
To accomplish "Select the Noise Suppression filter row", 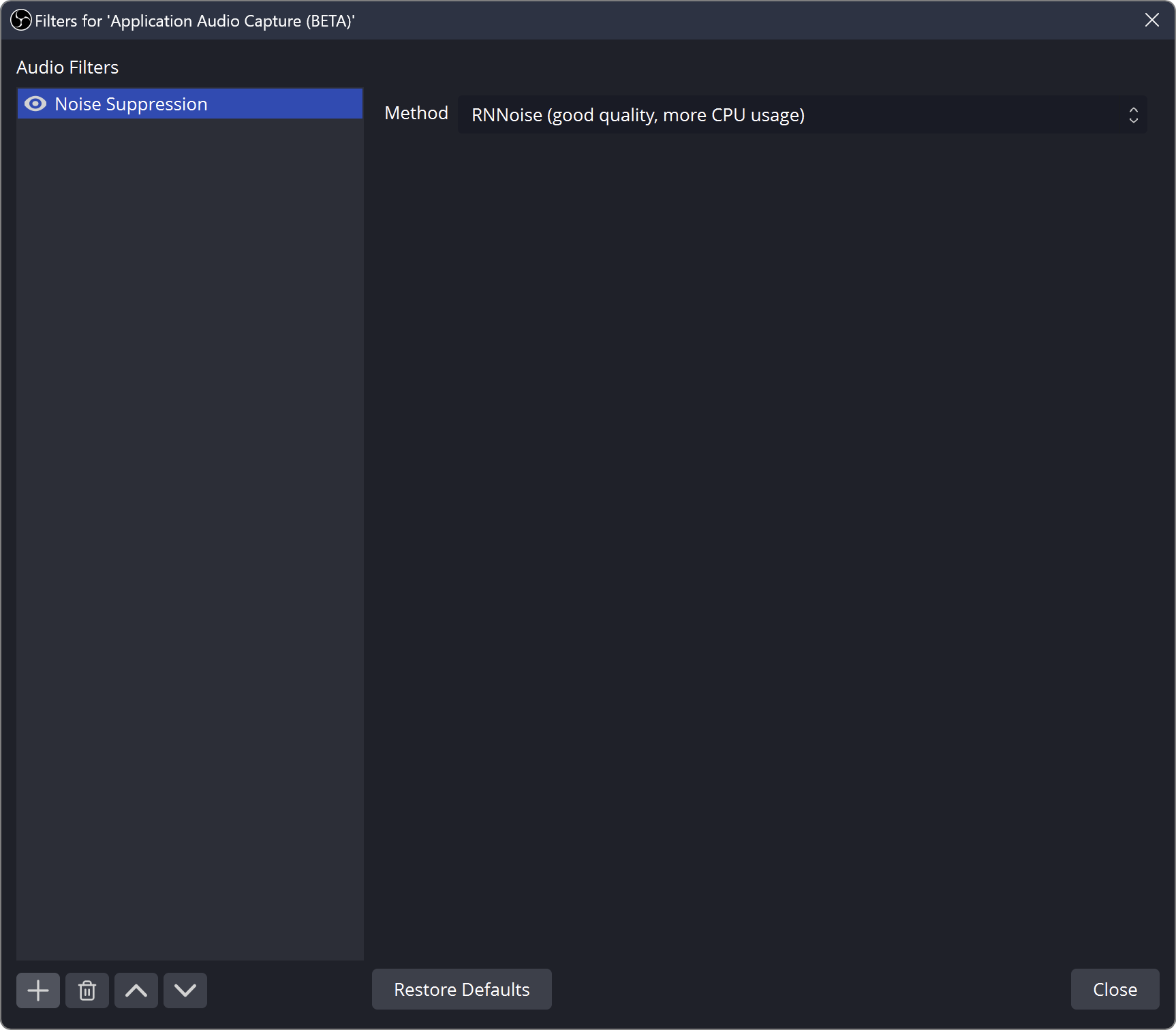I will click(x=190, y=104).
